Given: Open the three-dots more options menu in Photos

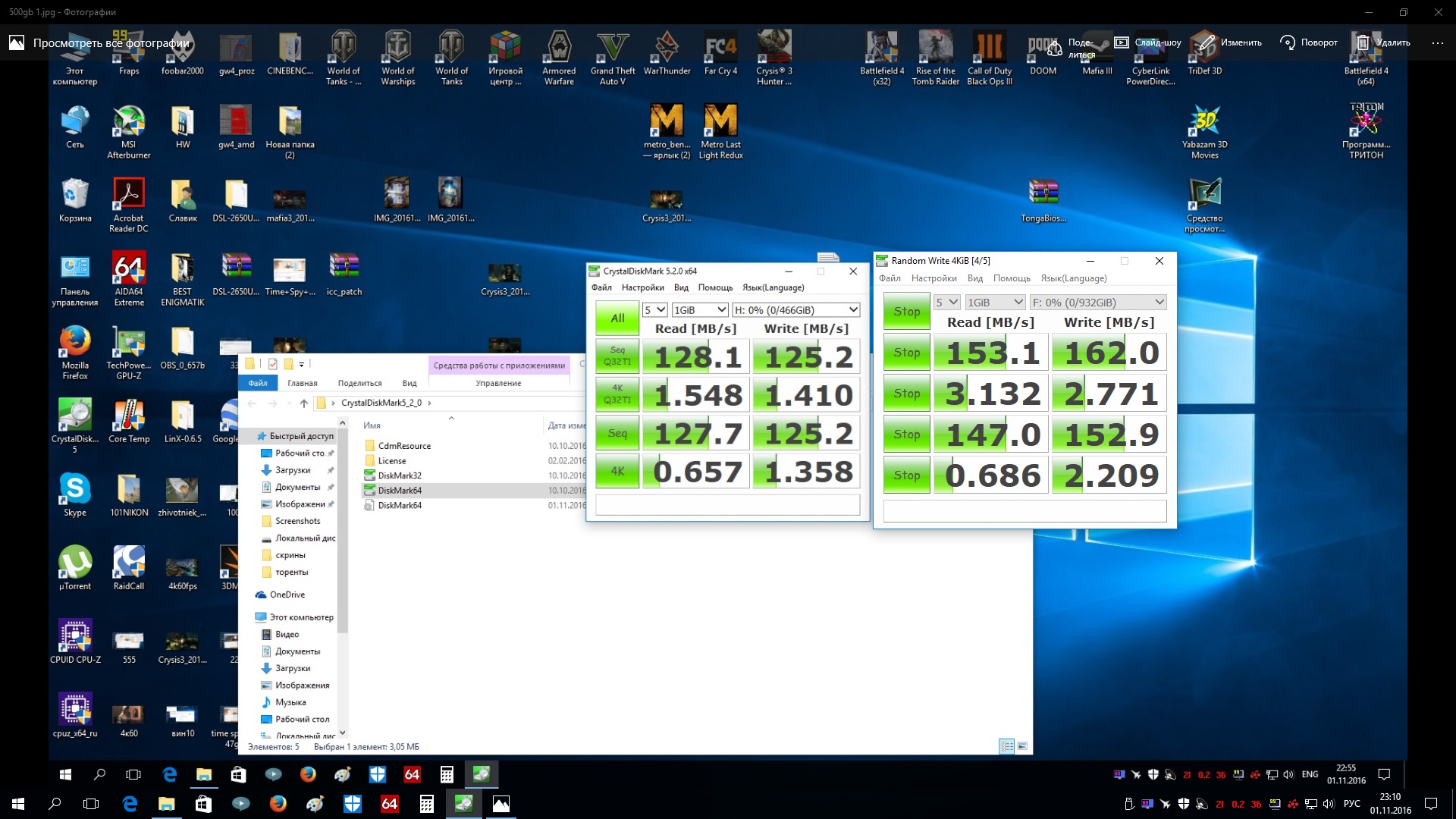Looking at the screenshot, I should (x=1437, y=42).
